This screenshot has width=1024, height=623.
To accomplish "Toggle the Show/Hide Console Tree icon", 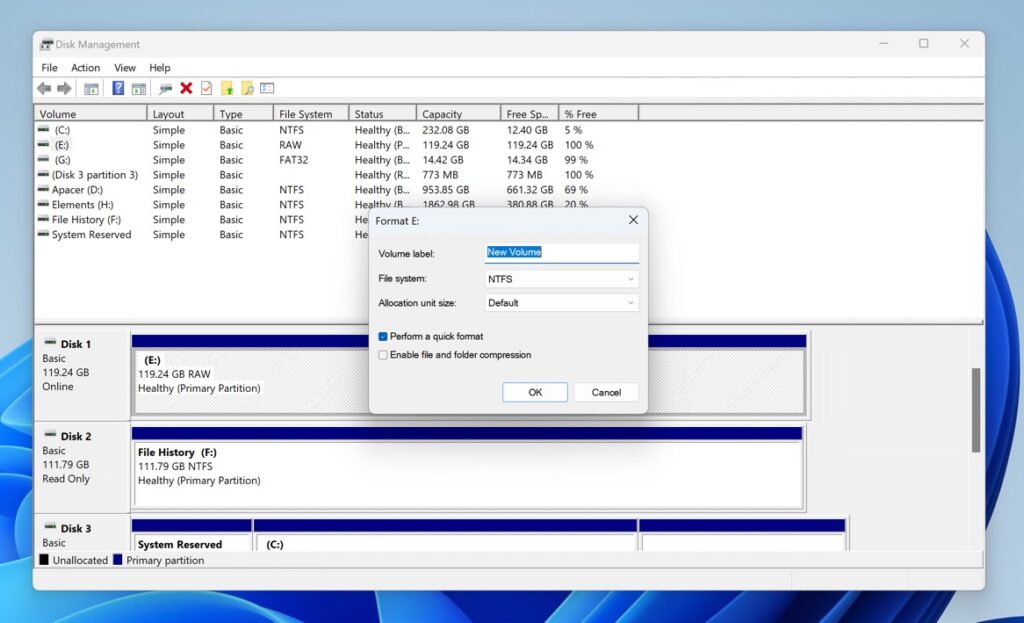I will coord(90,88).
